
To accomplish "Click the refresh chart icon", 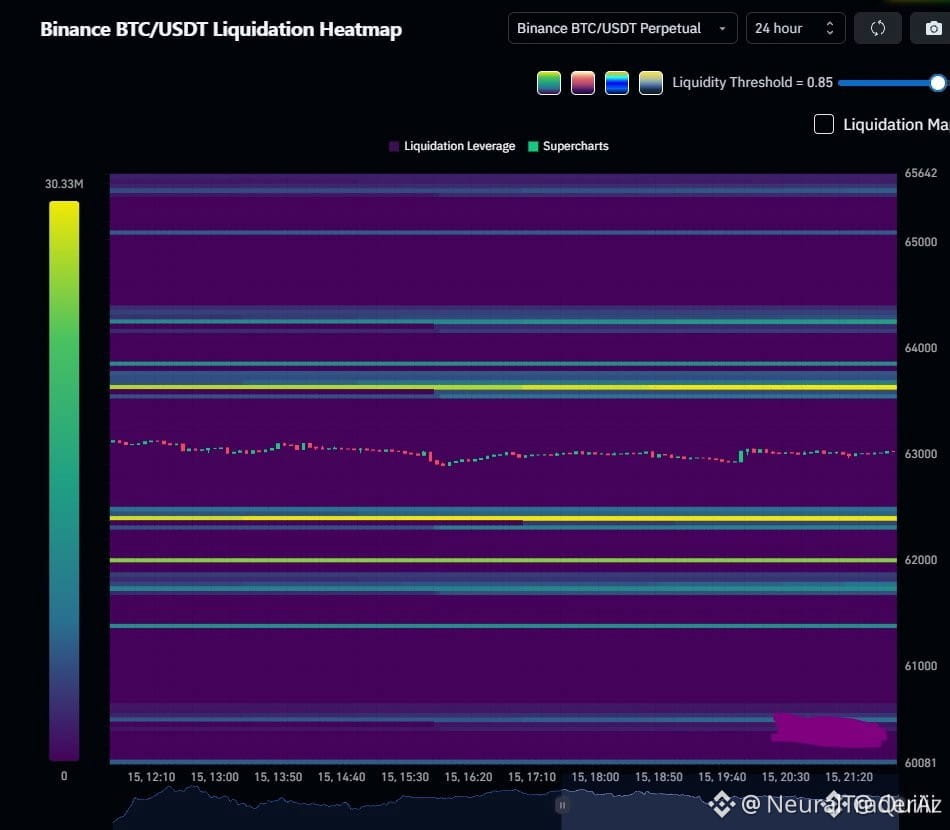I will (x=877, y=28).
